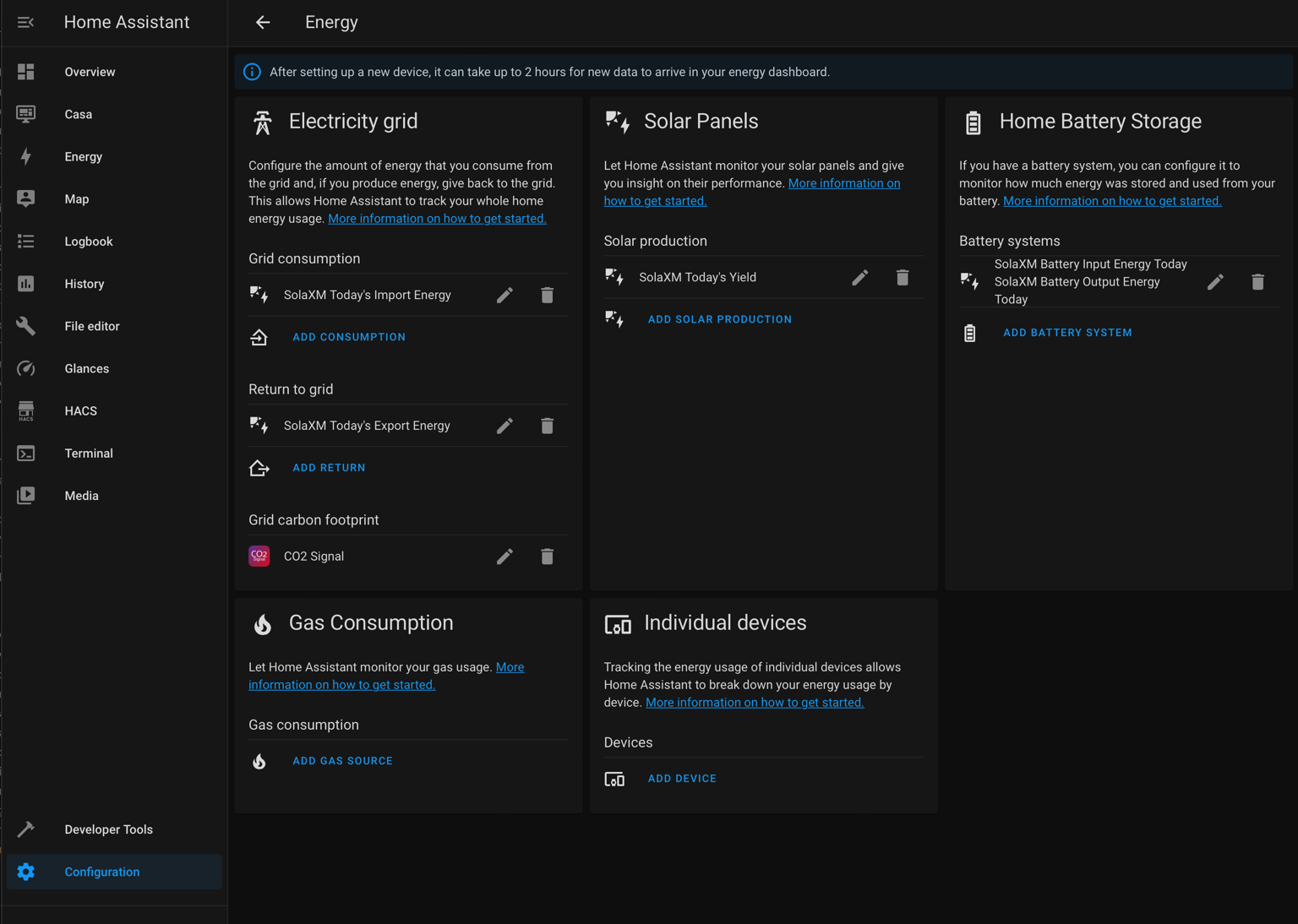Edit SolaXM Today's Yield solar entry
Viewport: 1298px width, 924px height.
[859, 277]
